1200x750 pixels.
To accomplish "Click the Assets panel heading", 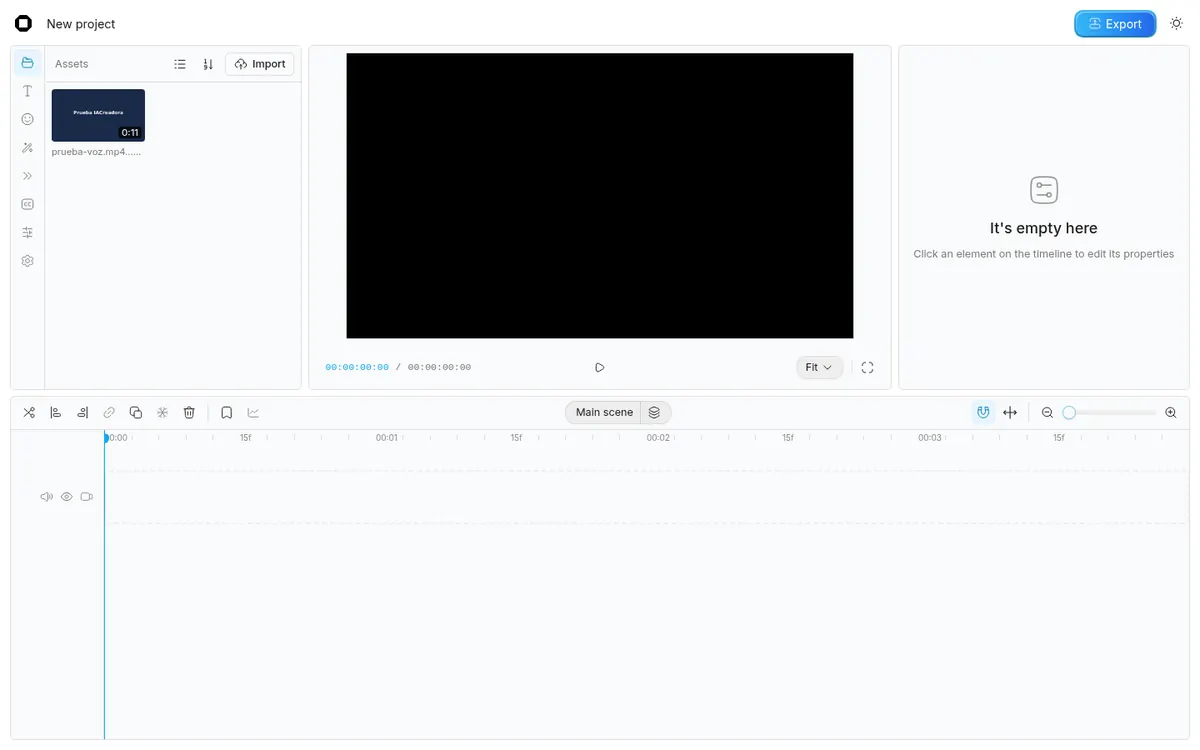I will [72, 64].
